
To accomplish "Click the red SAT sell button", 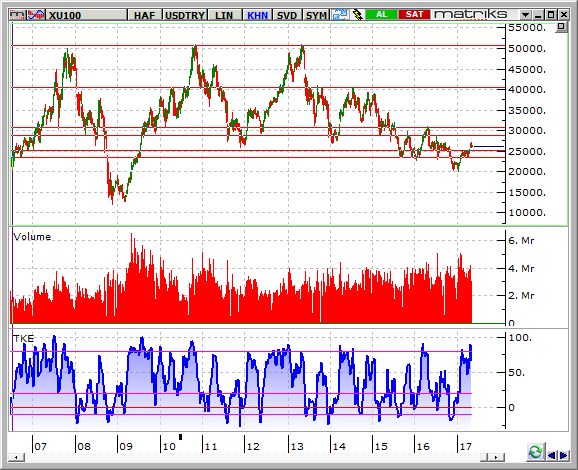I will click(414, 15).
